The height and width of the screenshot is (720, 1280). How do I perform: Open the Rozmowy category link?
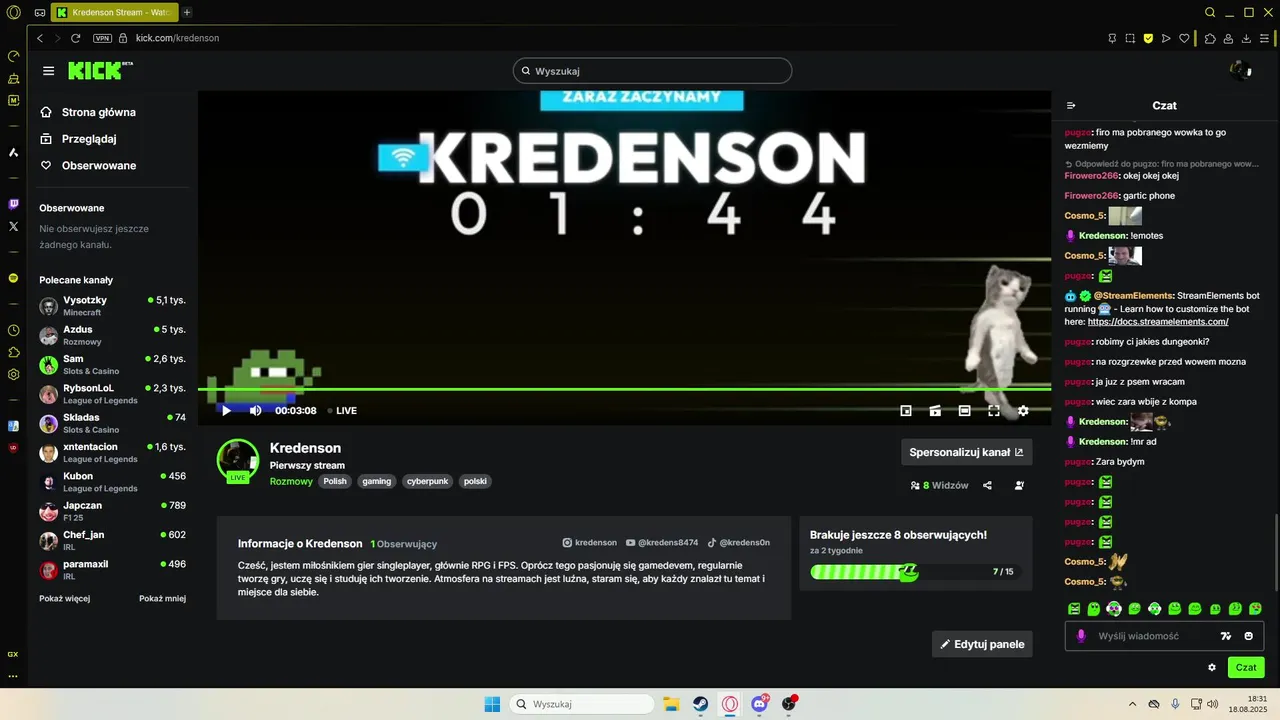(291, 481)
